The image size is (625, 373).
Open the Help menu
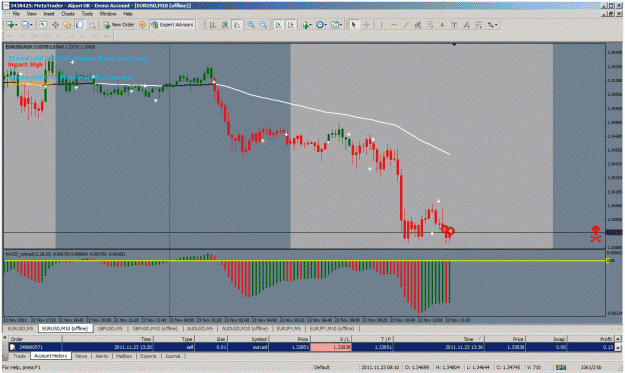(x=128, y=14)
